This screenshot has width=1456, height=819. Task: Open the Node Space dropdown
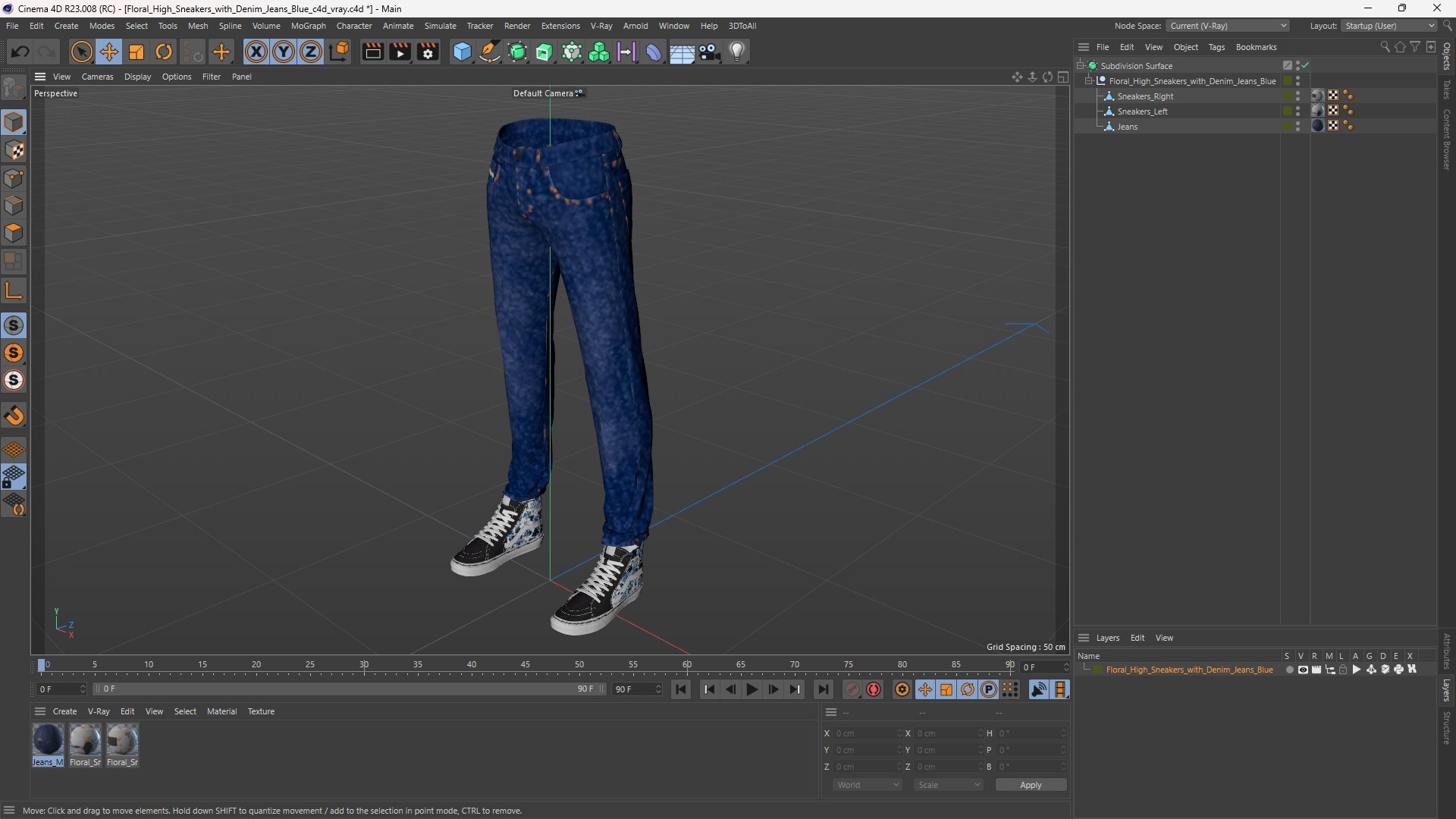point(1227,26)
